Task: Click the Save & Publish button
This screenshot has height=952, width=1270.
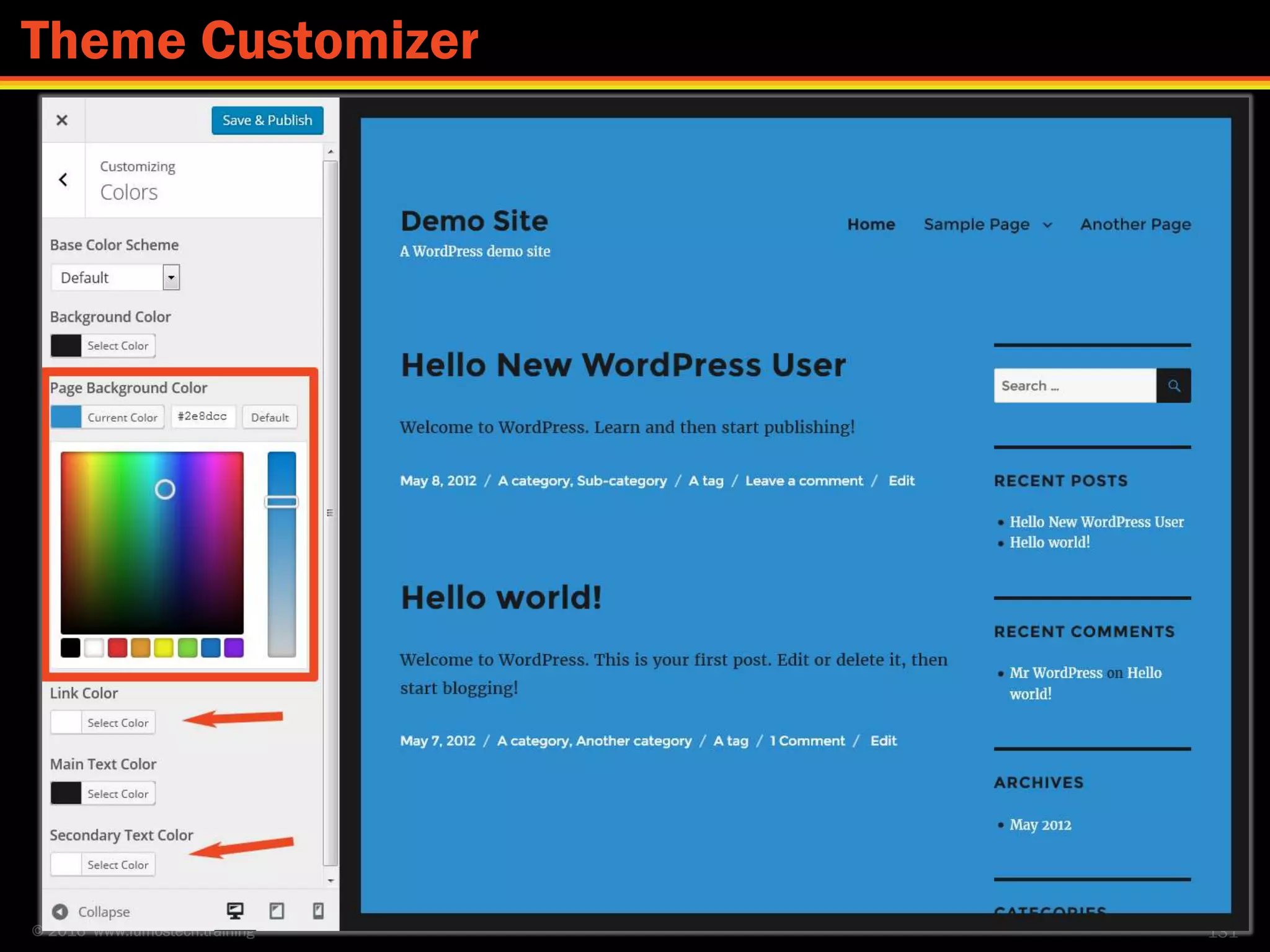Action: 267,120
